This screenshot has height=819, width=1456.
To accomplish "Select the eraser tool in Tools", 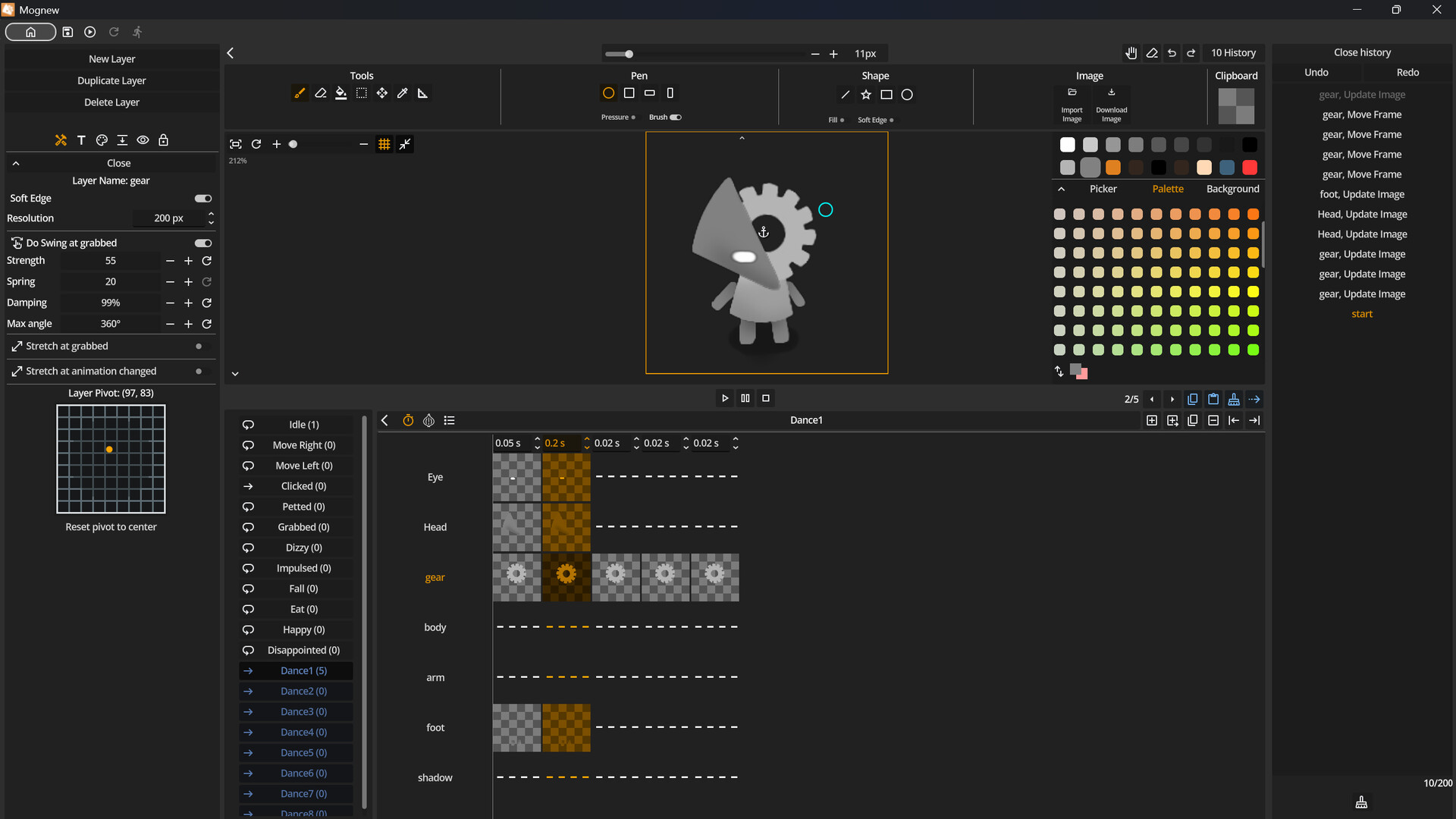I will click(x=321, y=93).
